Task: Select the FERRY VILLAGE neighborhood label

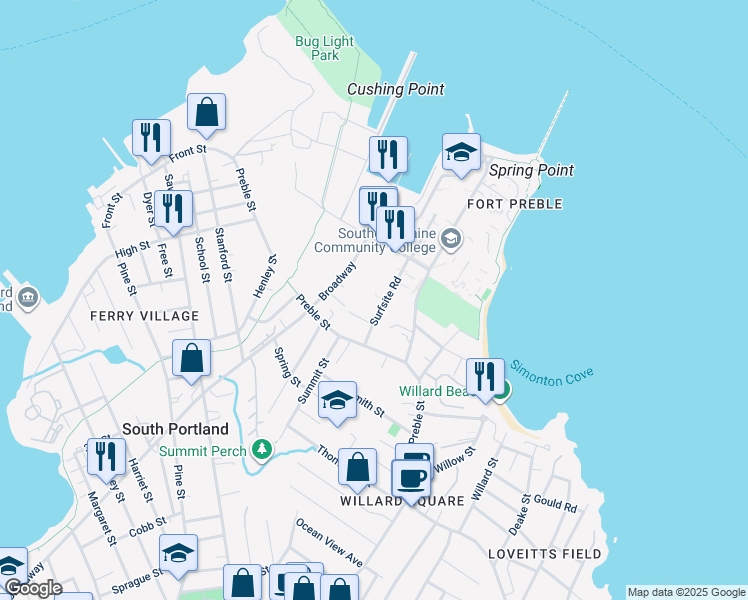Action: coord(145,316)
